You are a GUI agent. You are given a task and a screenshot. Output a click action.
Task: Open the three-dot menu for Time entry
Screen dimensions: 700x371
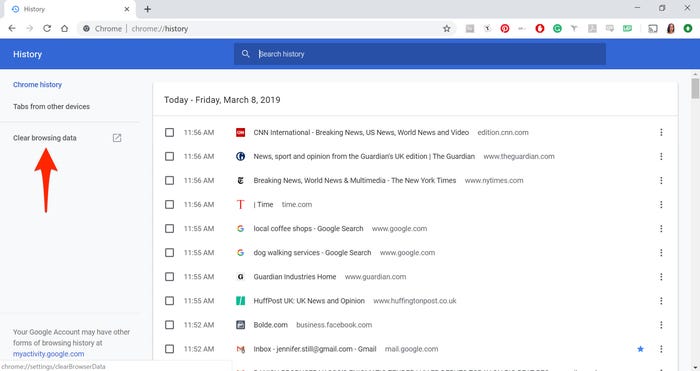(661, 204)
